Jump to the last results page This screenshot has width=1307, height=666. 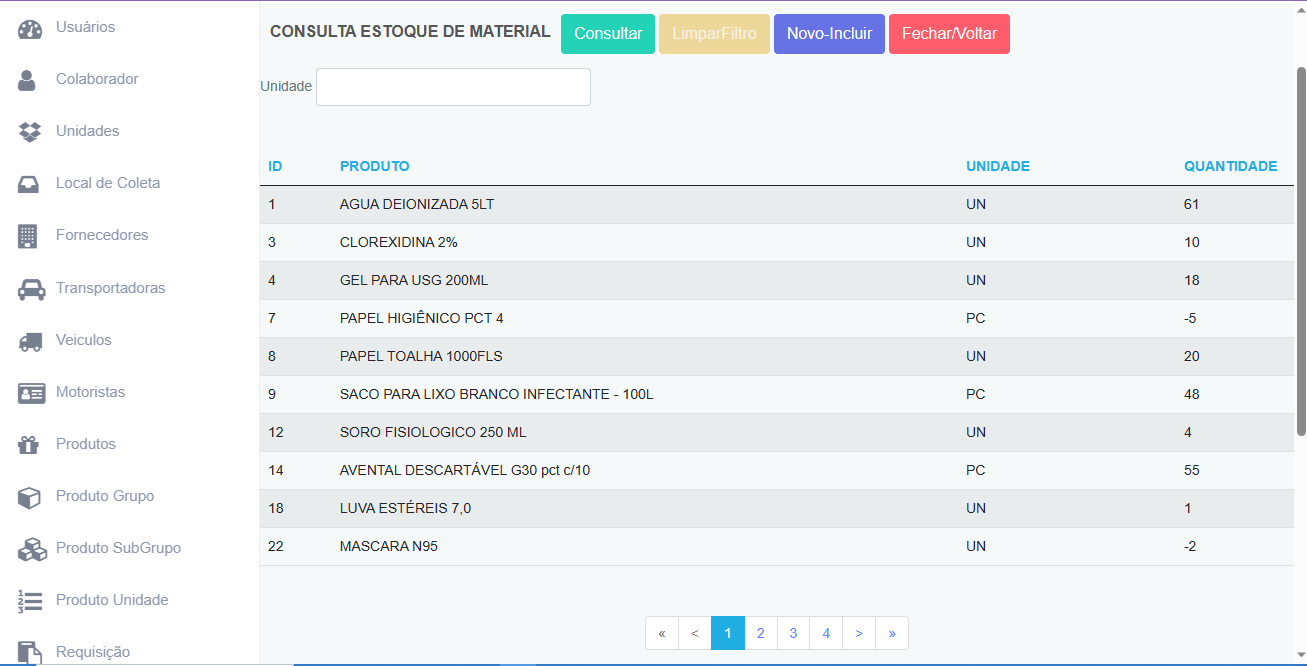click(x=892, y=633)
